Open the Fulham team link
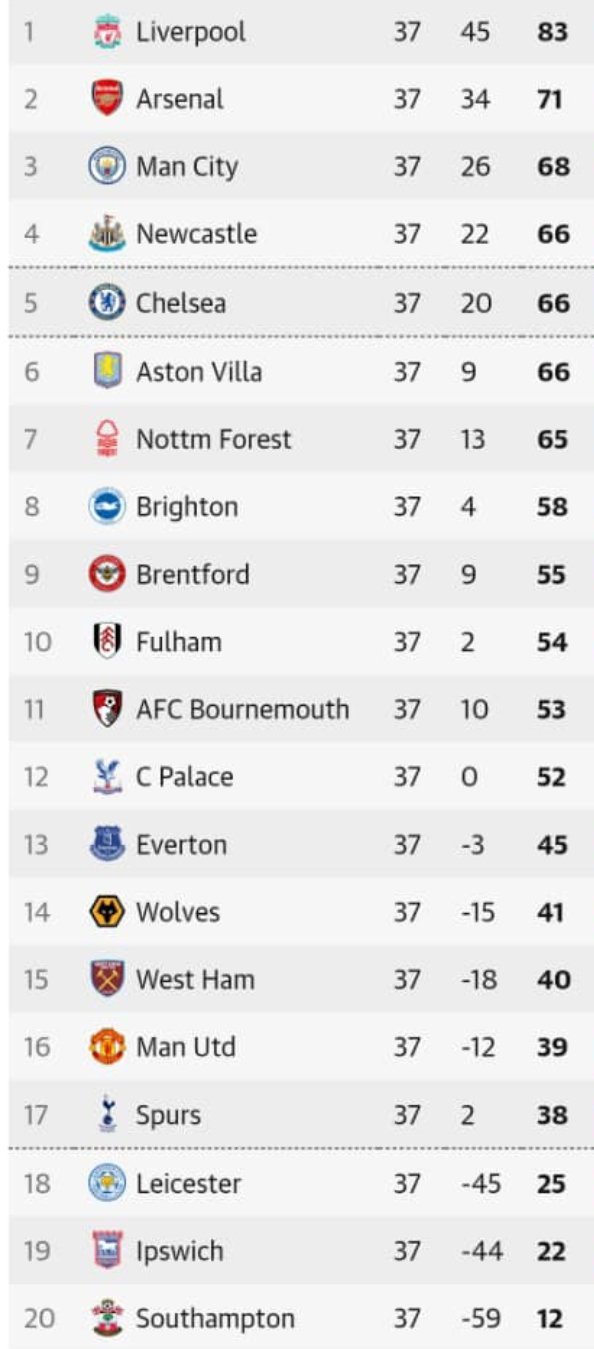Screen dimensions: 594x1349 pos(179,641)
